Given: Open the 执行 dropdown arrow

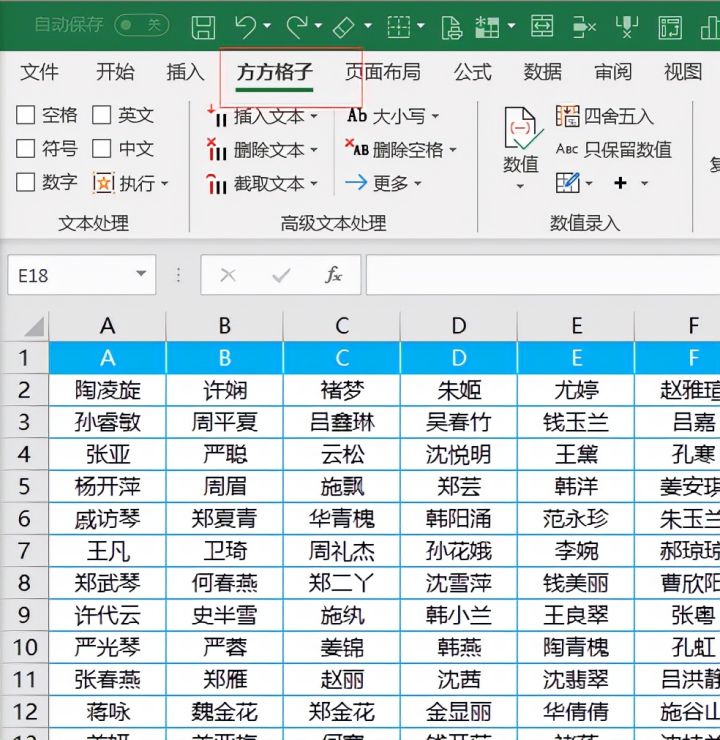Looking at the screenshot, I should tap(164, 183).
